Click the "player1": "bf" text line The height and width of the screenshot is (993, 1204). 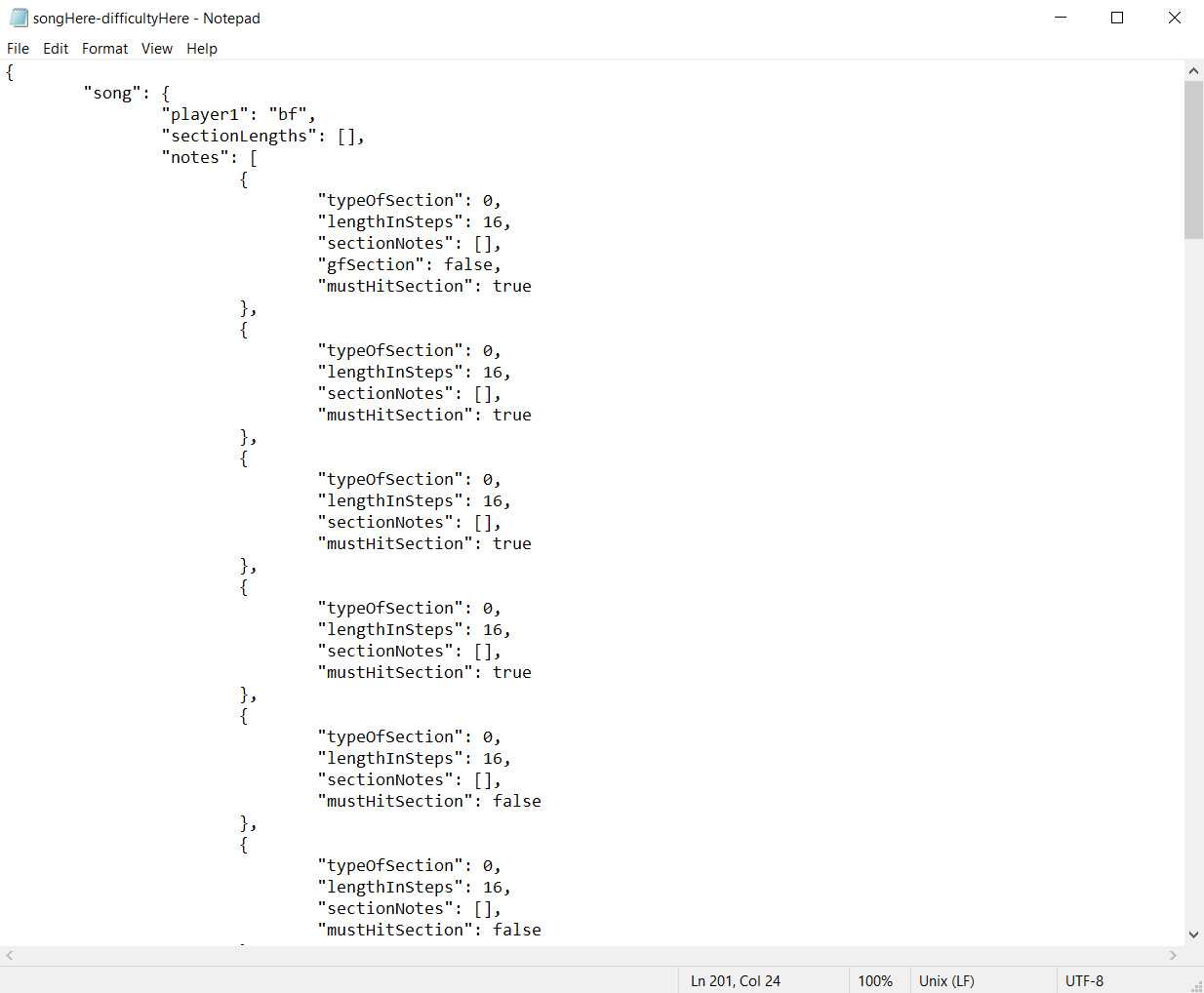[237, 113]
